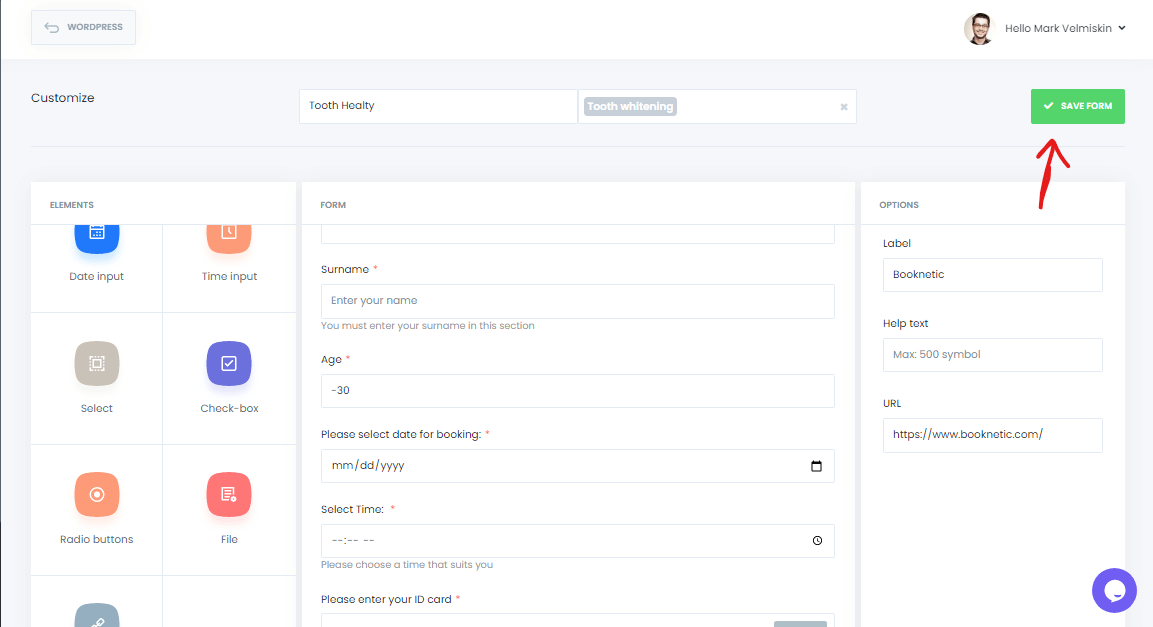Add a Check-box element
The width and height of the screenshot is (1153, 627).
229,378
